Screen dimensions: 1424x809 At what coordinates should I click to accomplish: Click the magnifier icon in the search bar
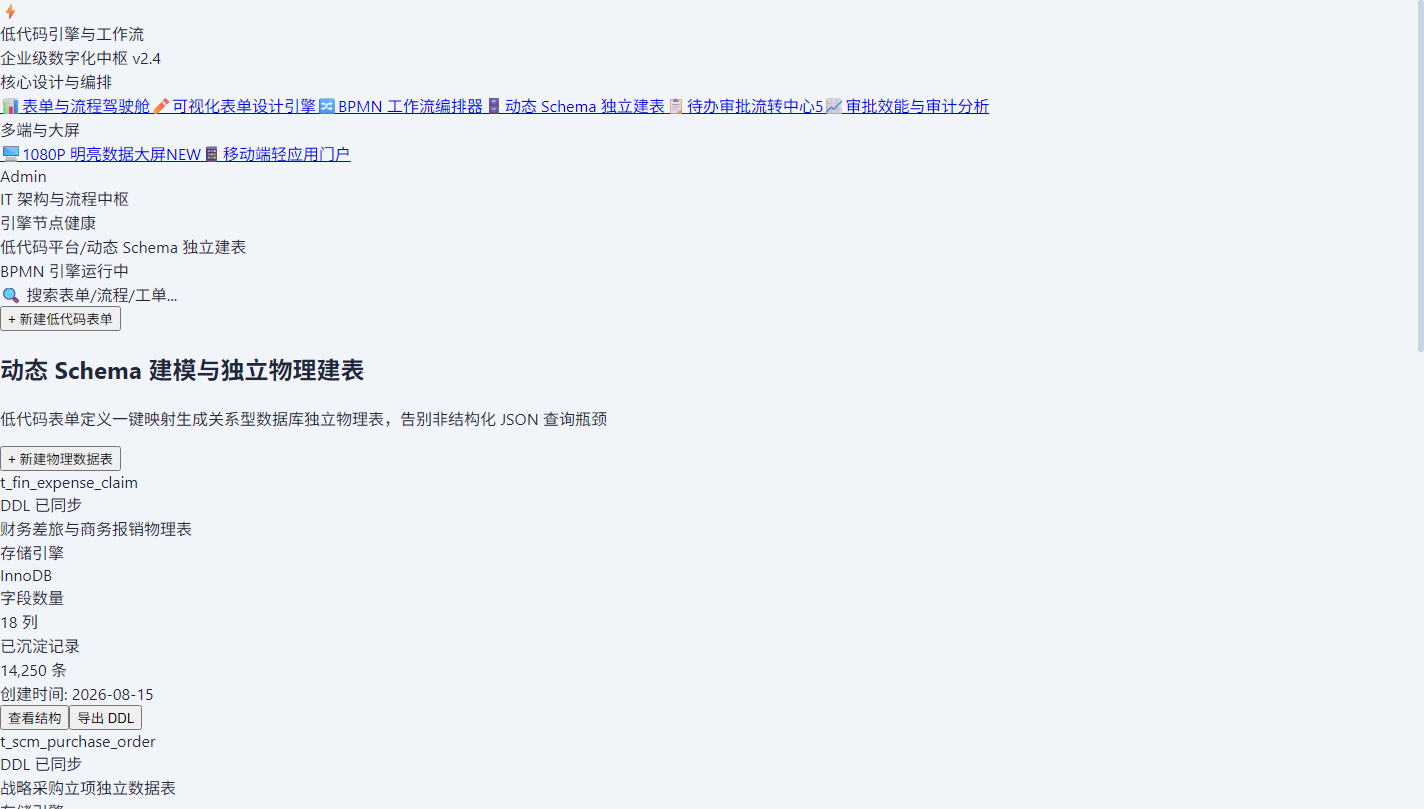point(10,295)
